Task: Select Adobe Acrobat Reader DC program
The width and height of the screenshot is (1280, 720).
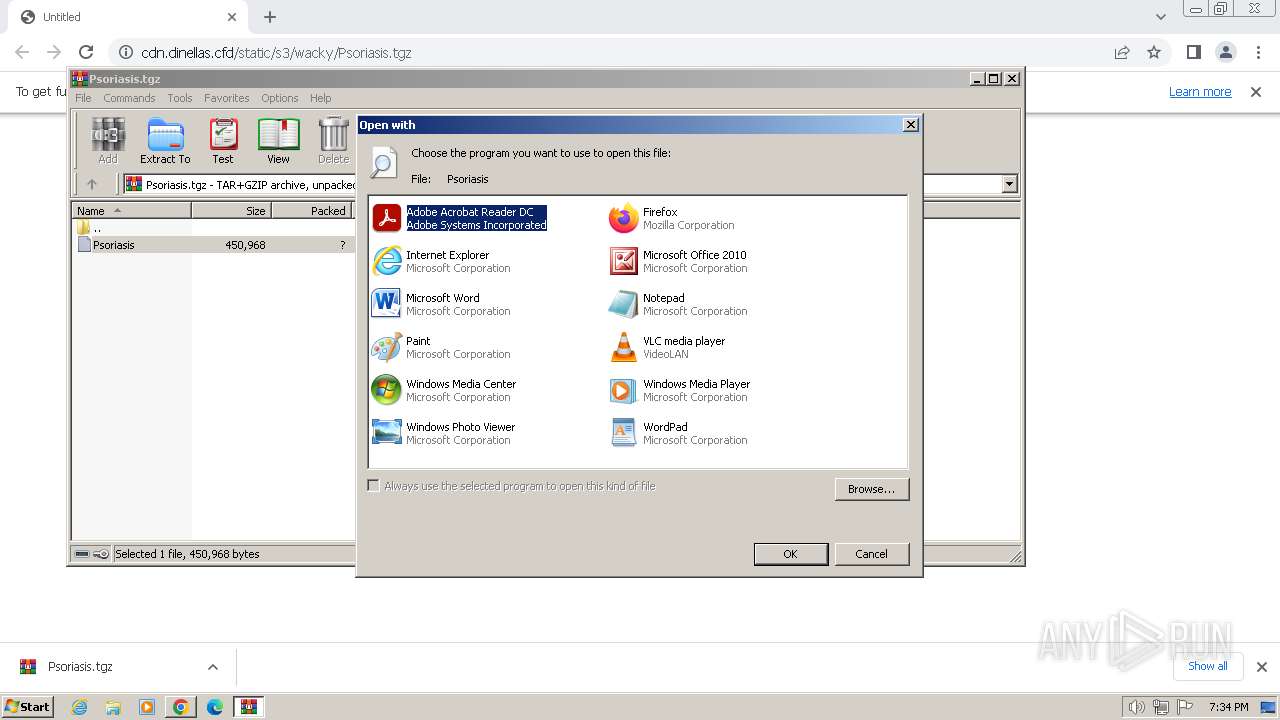Action: [460, 218]
